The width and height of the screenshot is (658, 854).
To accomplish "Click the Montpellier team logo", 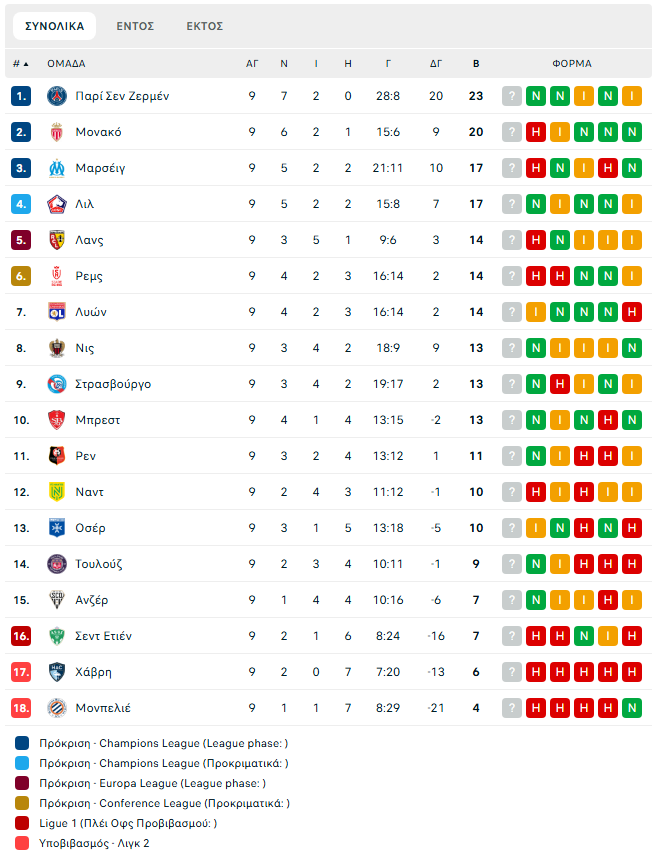I will (x=56, y=708).
